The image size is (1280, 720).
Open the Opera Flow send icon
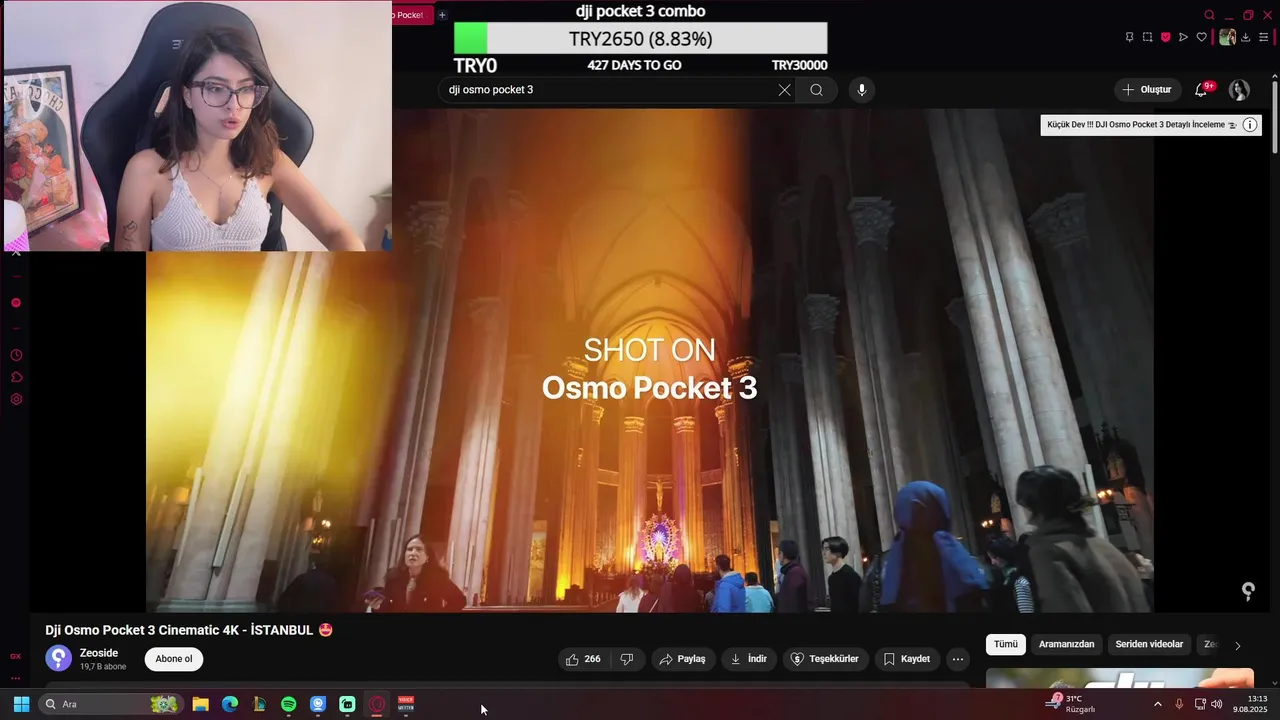click(1183, 37)
